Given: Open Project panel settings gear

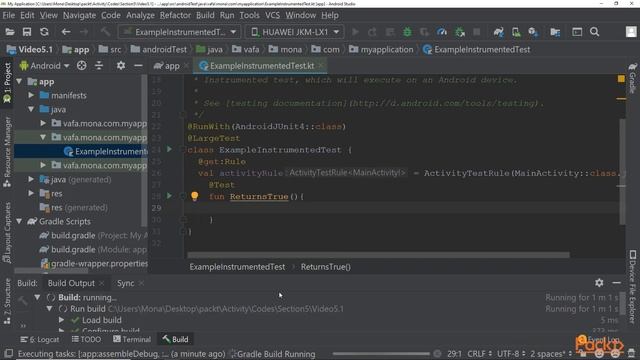Looking at the screenshot, I should (x=121, y=65).
